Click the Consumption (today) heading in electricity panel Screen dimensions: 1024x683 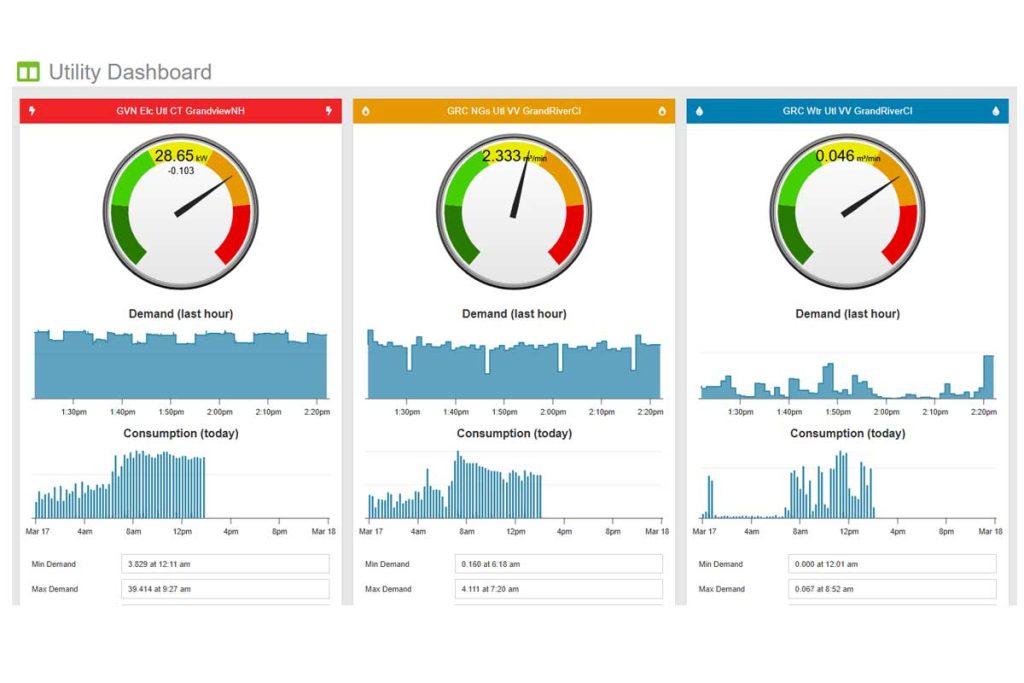[181, 434]
